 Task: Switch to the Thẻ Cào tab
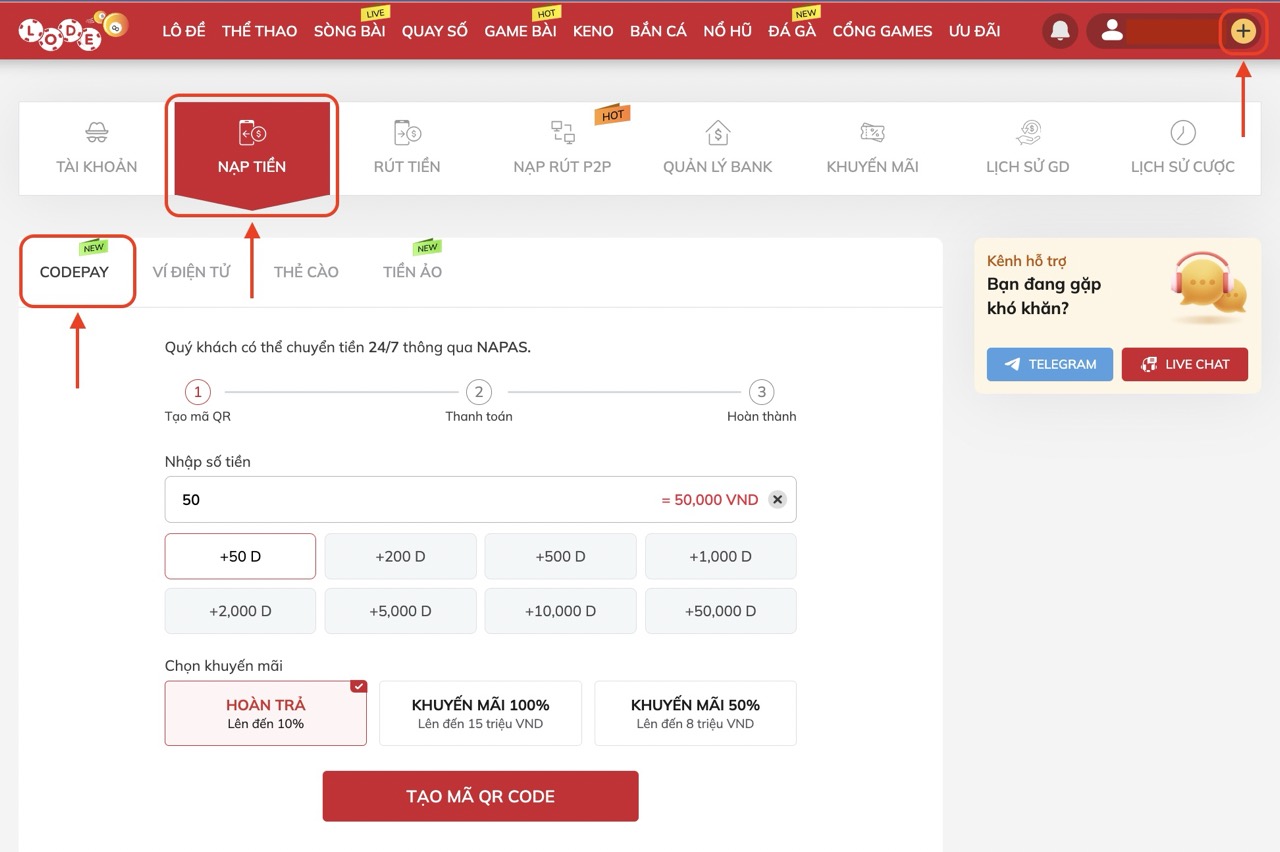[306, 272]
